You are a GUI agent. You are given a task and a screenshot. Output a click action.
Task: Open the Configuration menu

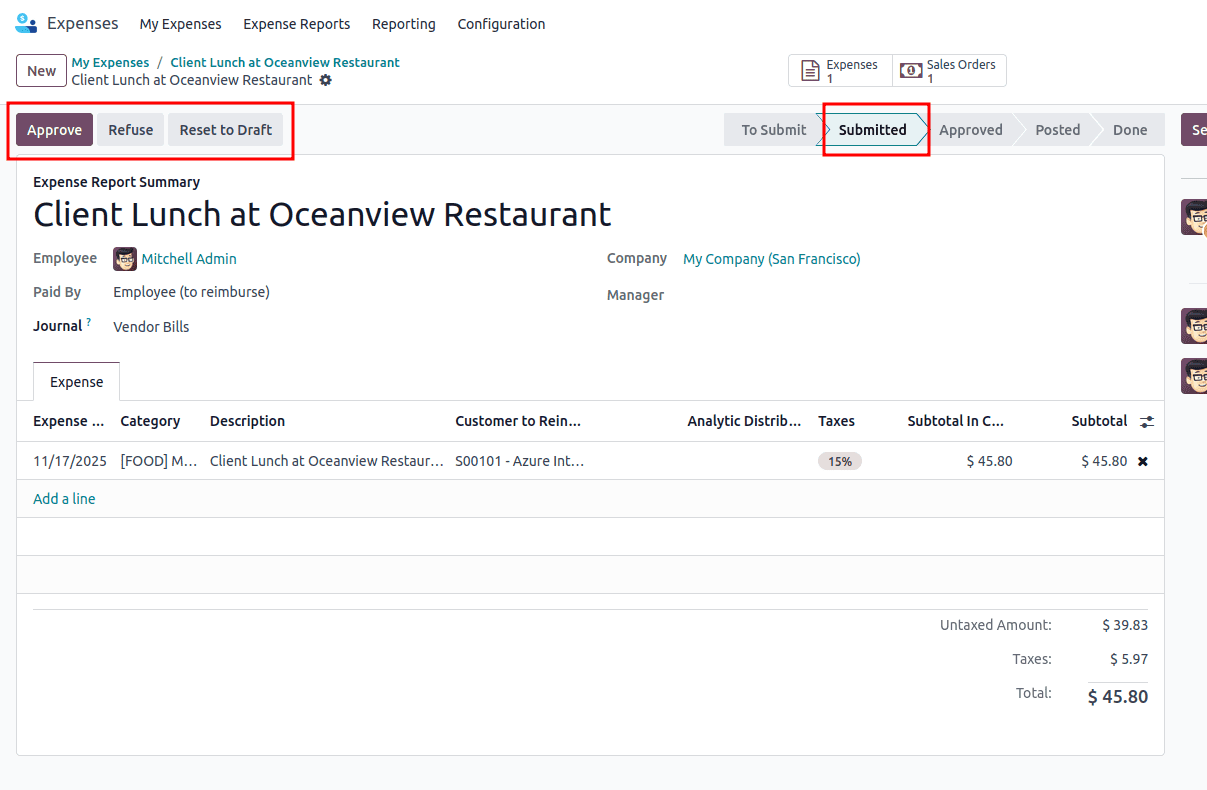click(501, 24)
